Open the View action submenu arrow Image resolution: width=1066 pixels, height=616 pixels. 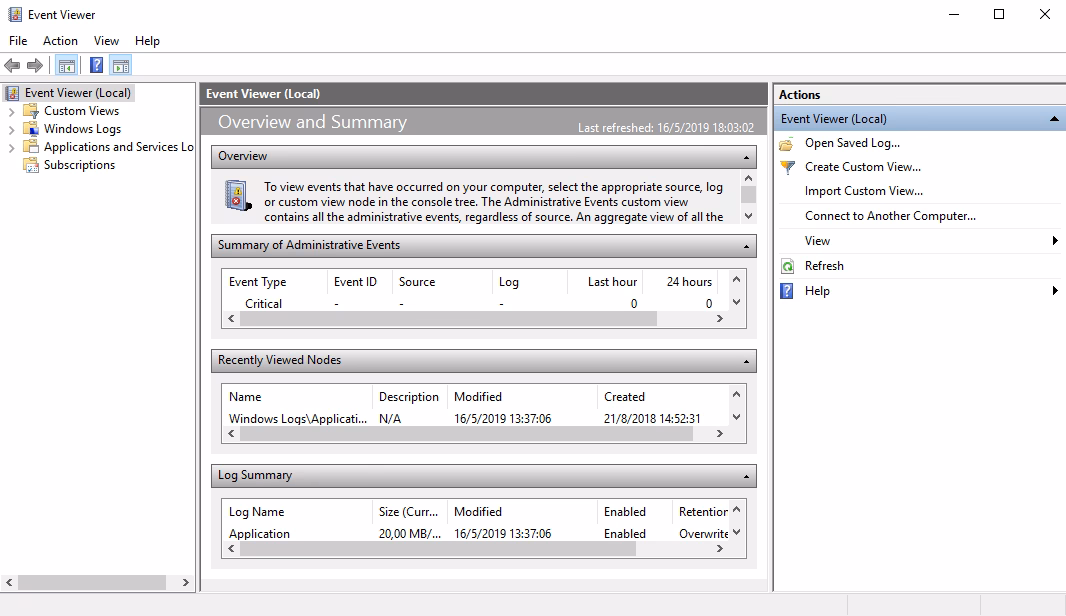(x=1055, y=241)
